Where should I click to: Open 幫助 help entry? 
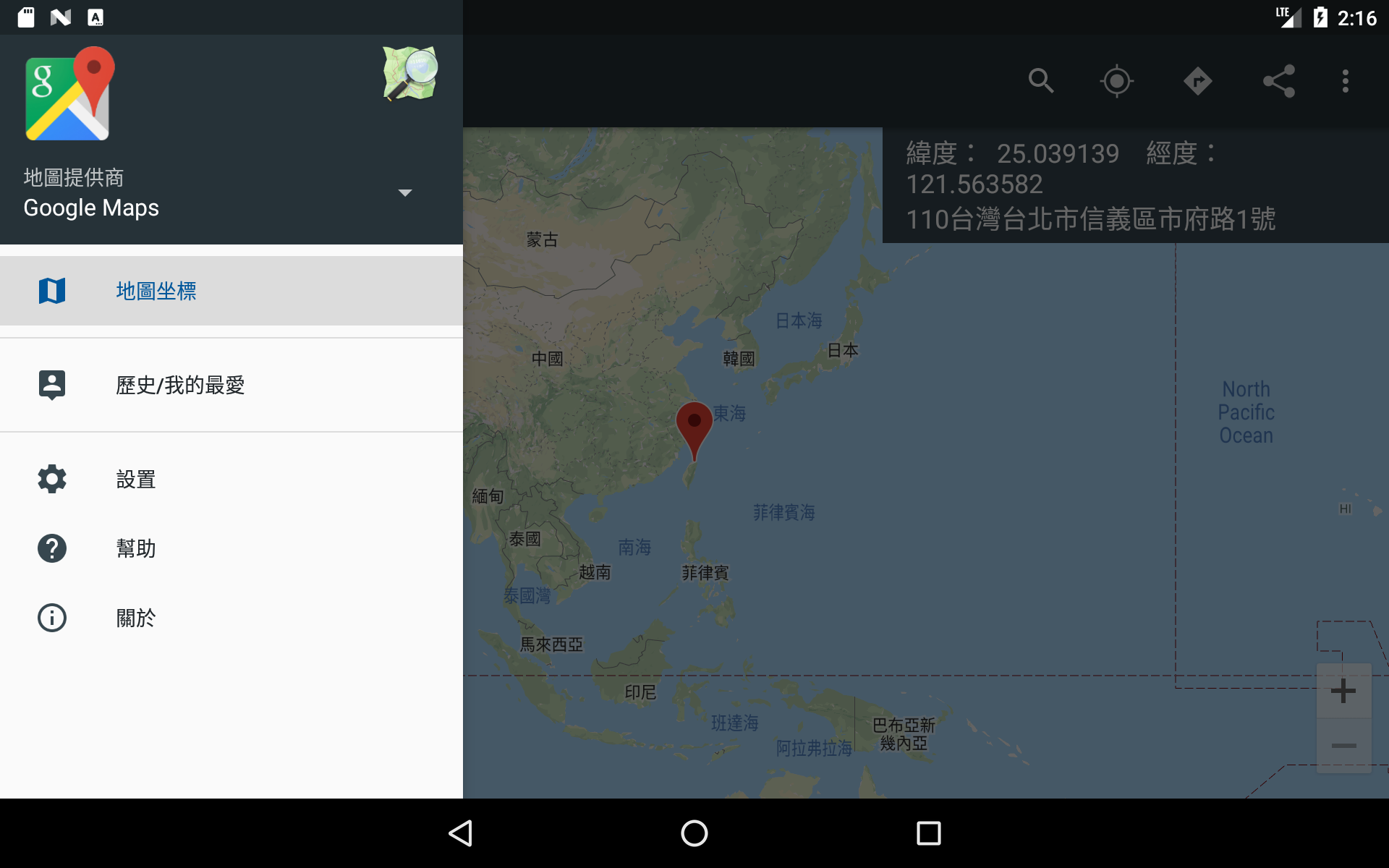point(231,548)
